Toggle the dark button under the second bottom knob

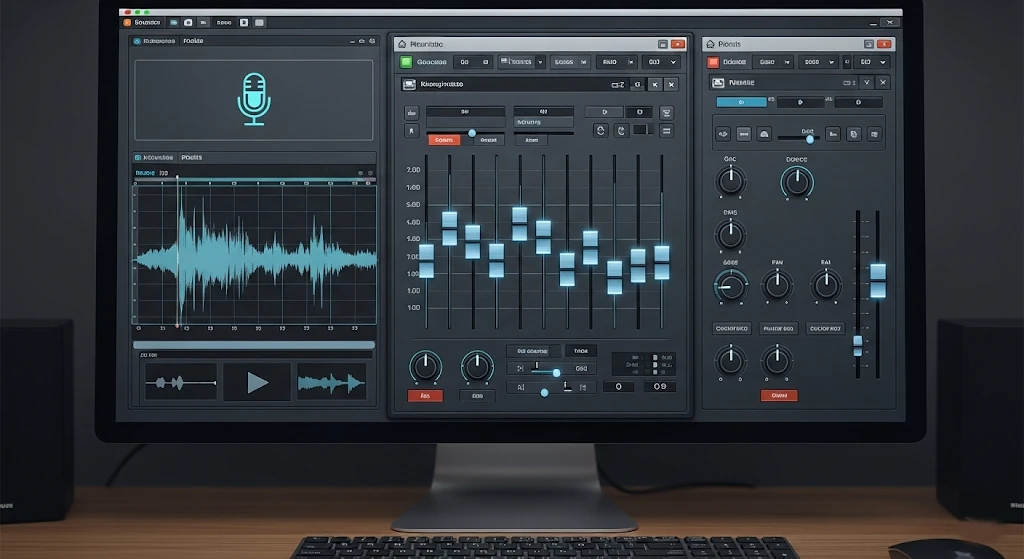477,396
